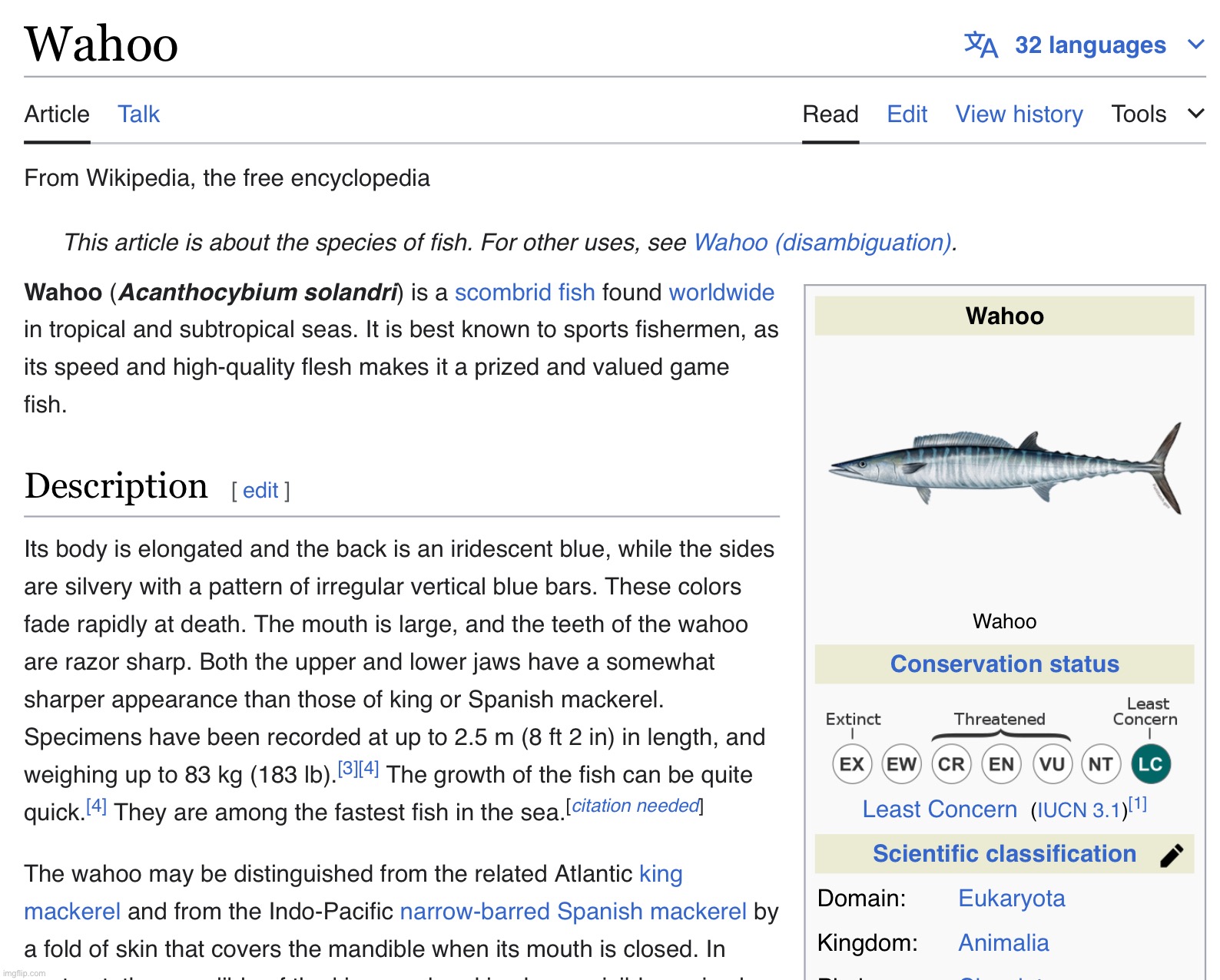Click the VU vulnerable status circle
The width and height of the screenshot is (1220, 980).
[1052, 764]
